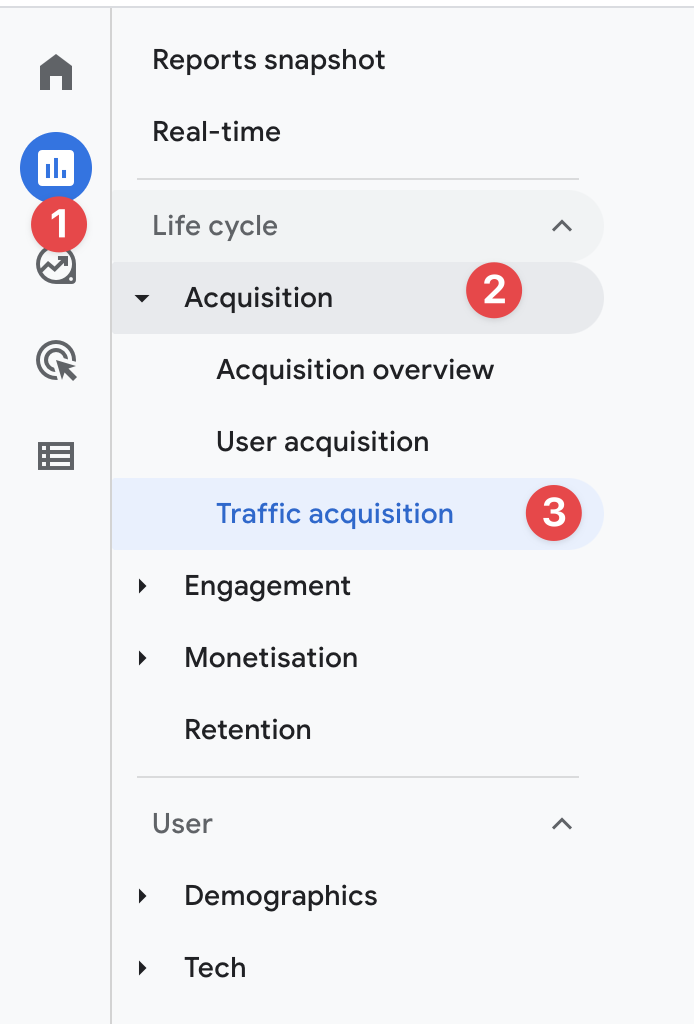This screenshot has height=1024, width=694.
Task: Open the Advertising cursor target icon
Action: point(56,360)
